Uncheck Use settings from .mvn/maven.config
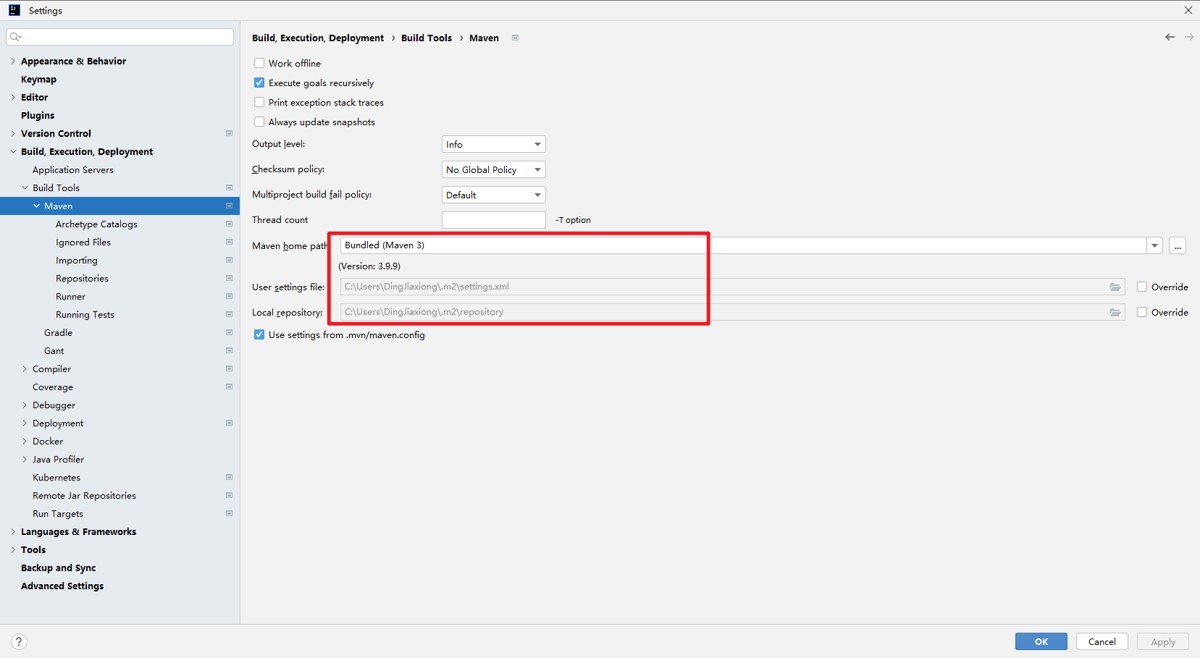The image size is (1200, 658). point(259,335)
